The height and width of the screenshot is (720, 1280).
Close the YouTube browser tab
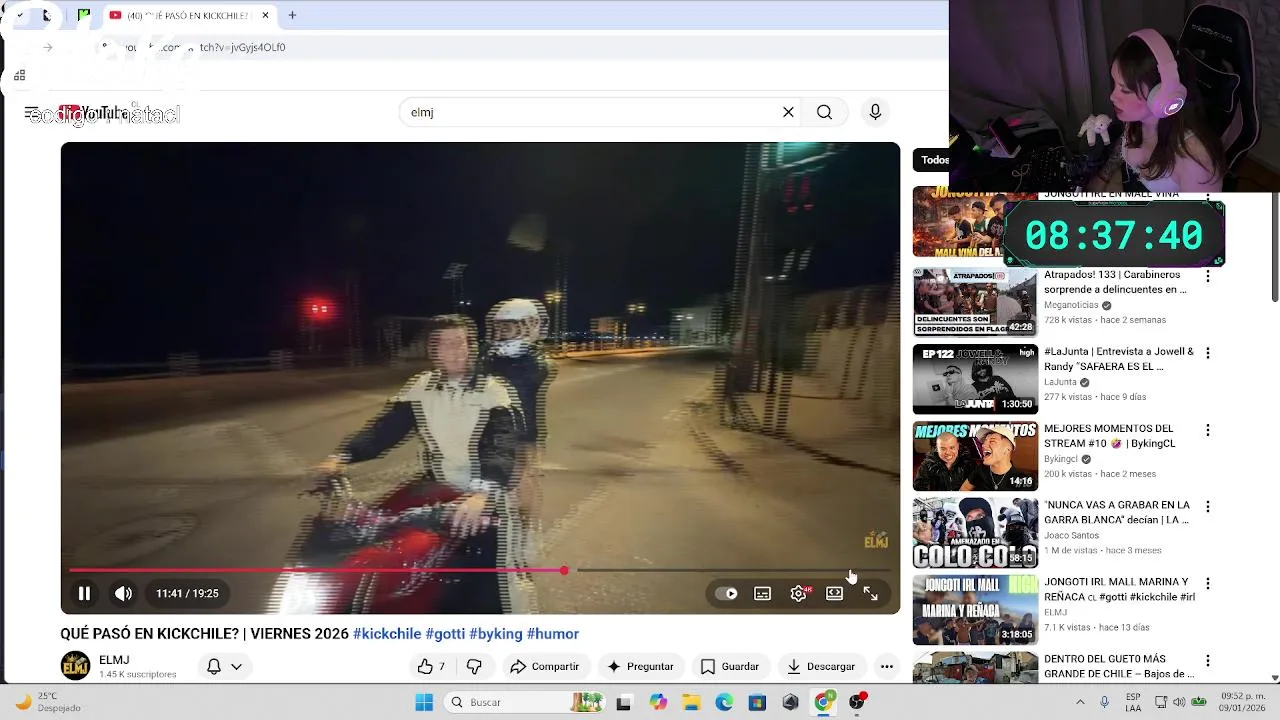point(265,15)
